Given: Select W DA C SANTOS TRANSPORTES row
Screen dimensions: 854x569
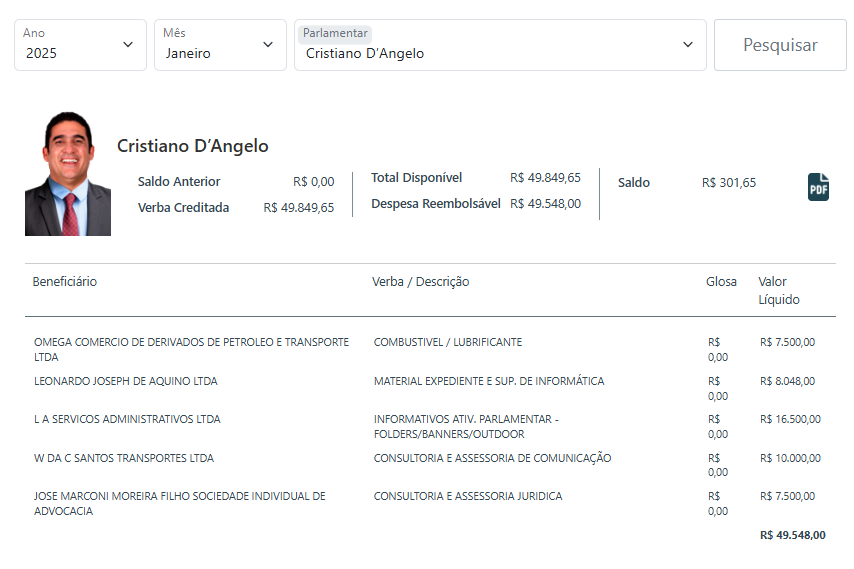Looking at the screenshot, I should point(123,458).
